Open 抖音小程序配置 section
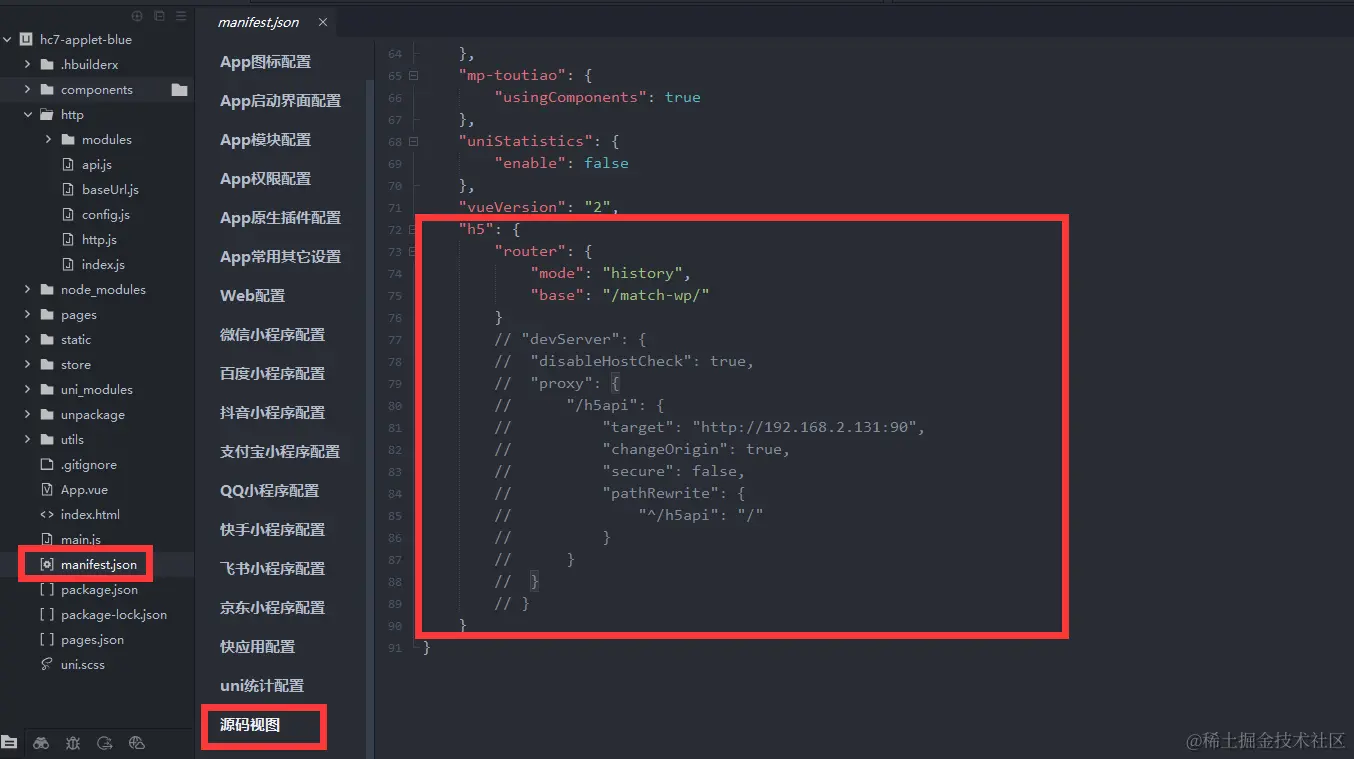 pyautogui.click(x=272, y=413)
